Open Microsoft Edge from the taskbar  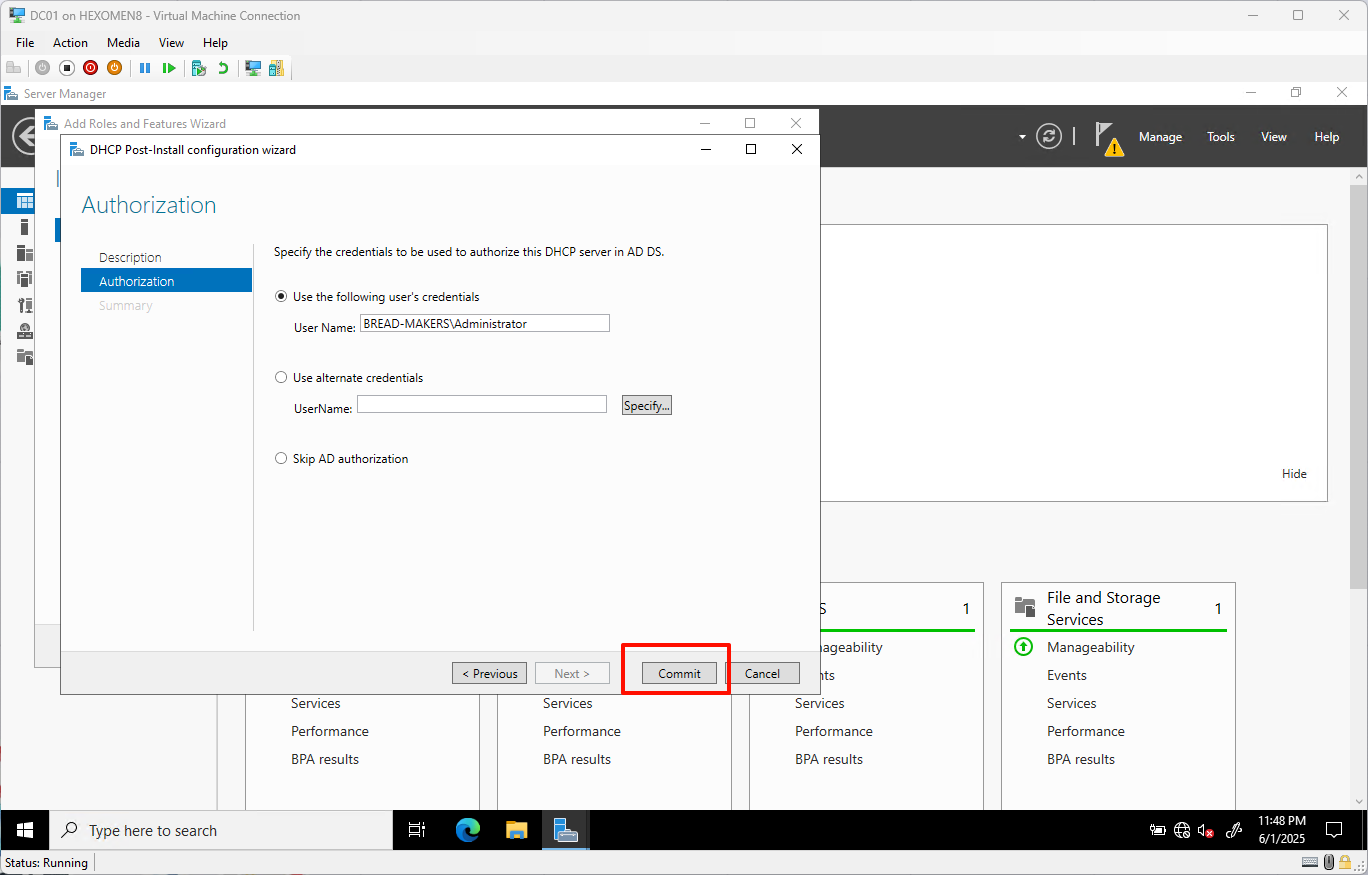coord(468,830)
